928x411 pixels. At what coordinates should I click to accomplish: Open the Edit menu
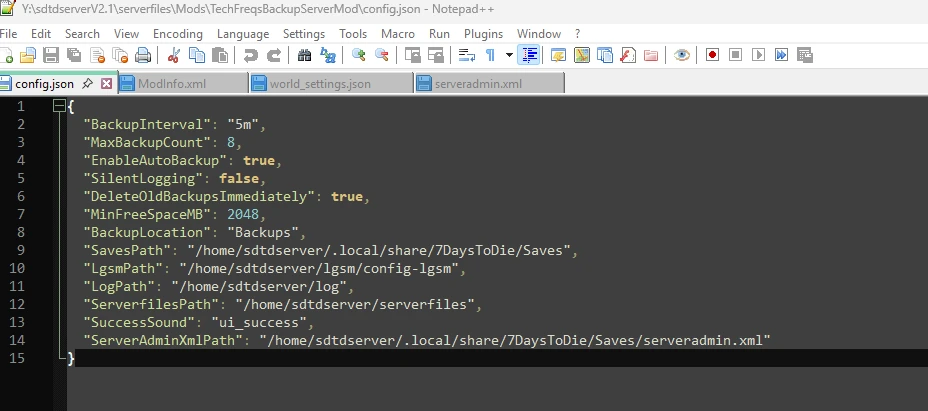(41, 34)
